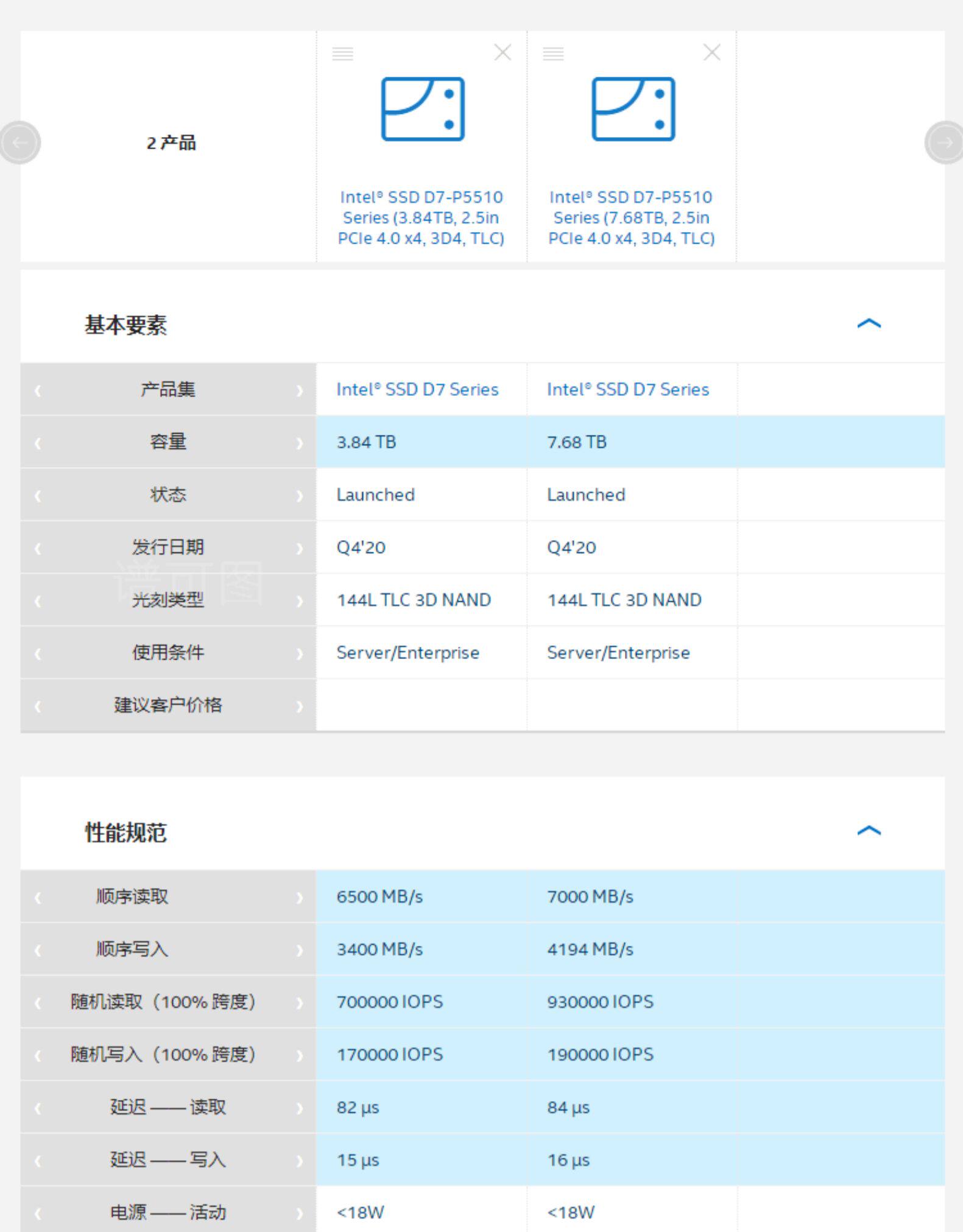Click the right arrow on 延迟—写入 row
Image resolution: width=963 pixels, height=1232 pixels.
click(x=300, y=1161)
